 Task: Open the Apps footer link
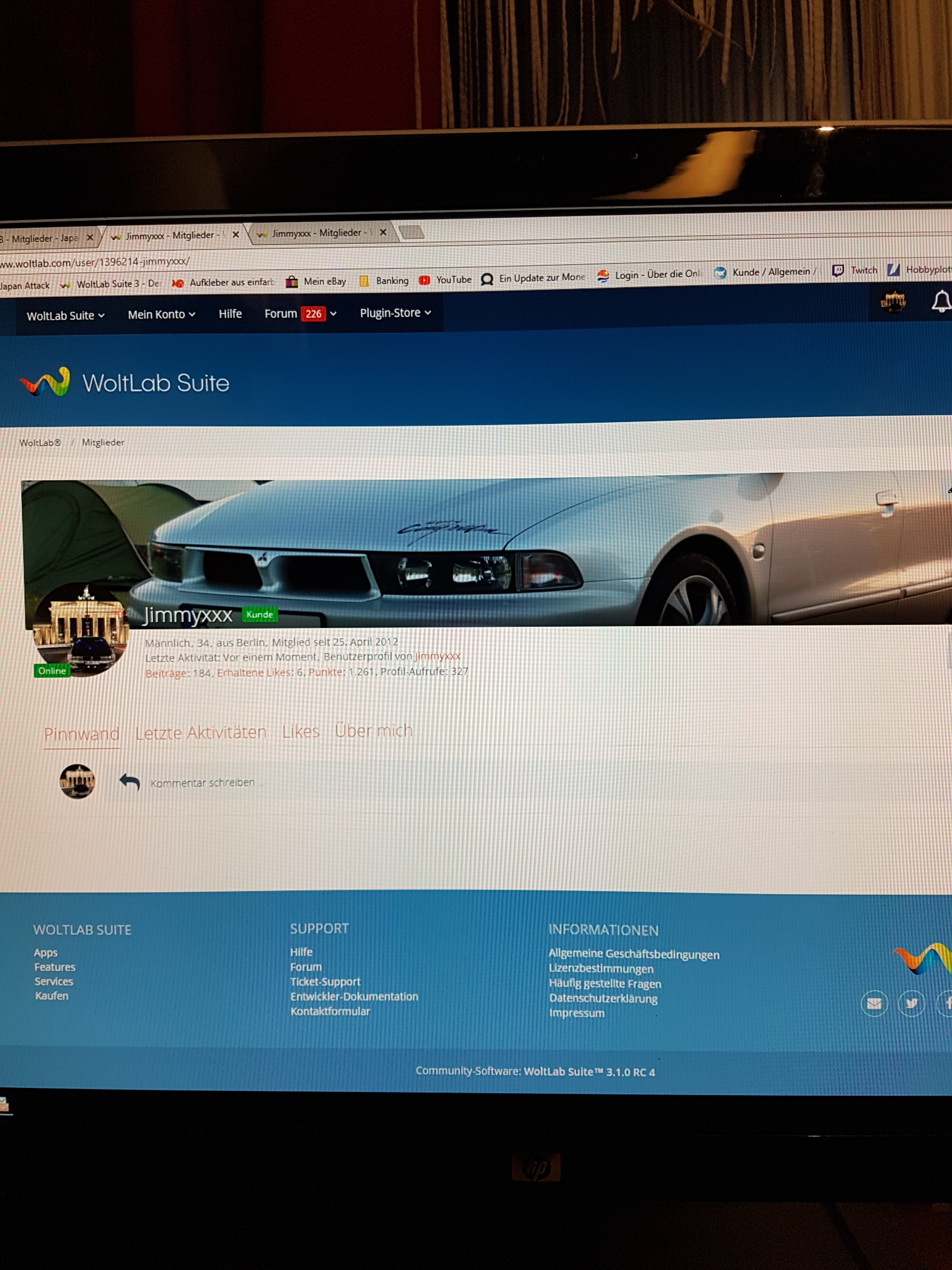tap(45, 952)
